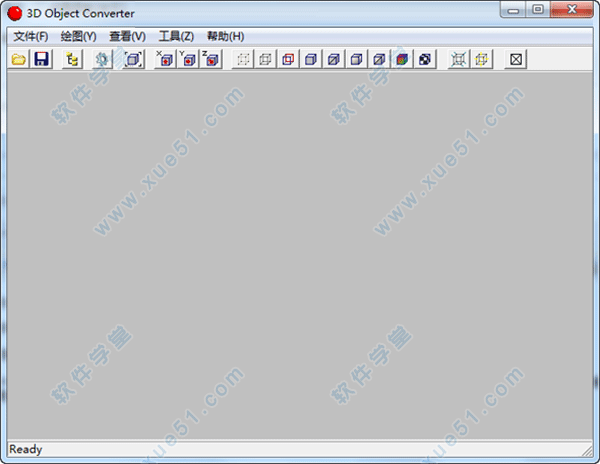Open the 绘图(Y) menu
Viewport: 600px width, 464px height.
pos(78,36)
